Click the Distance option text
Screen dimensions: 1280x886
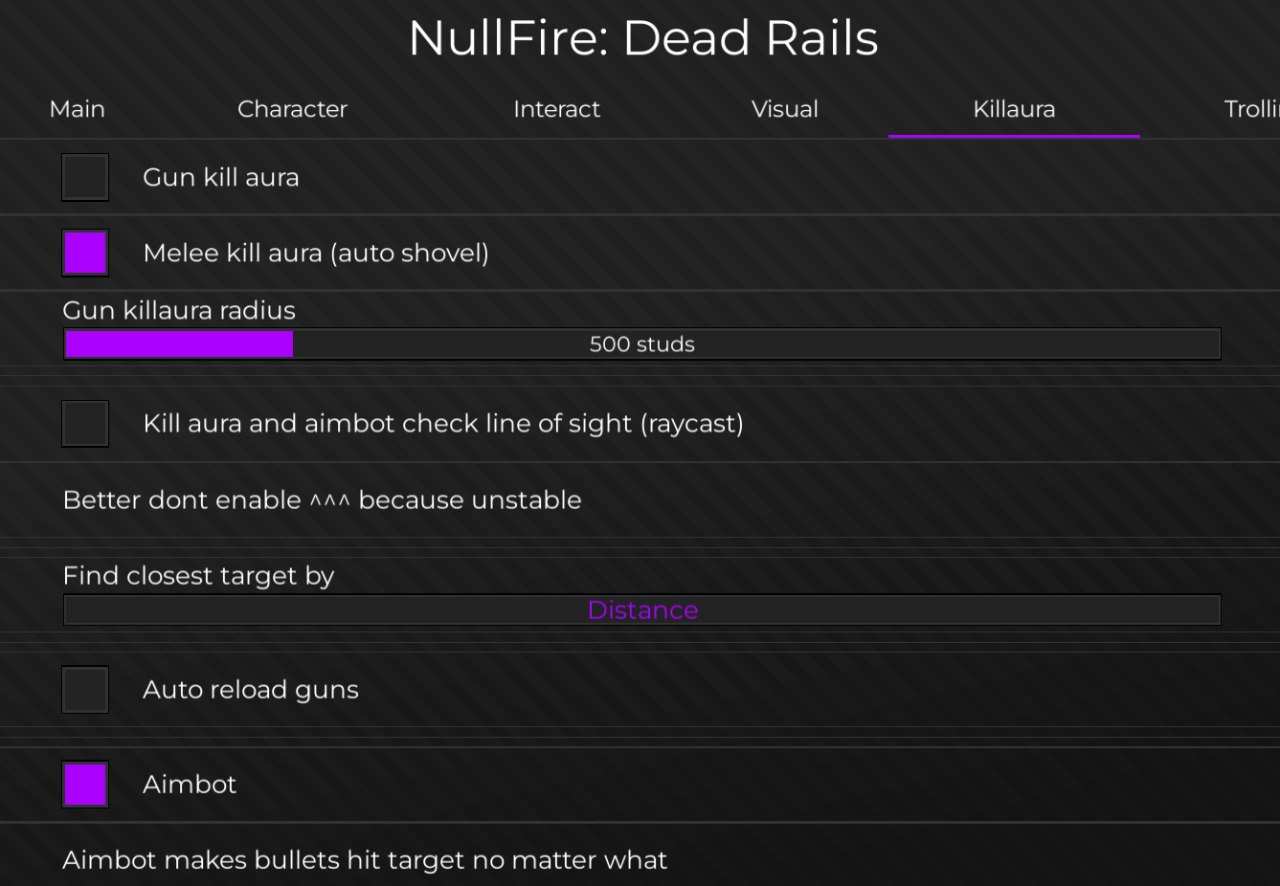click(642, 610)
